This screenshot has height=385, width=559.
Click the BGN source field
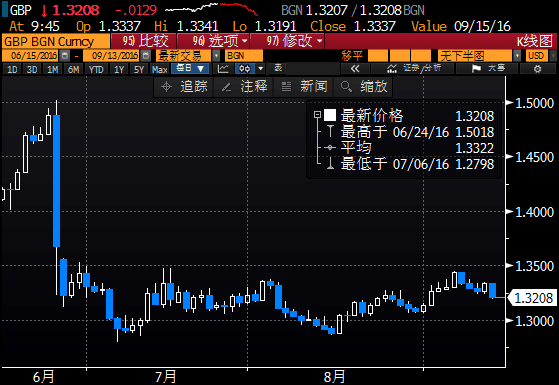(243, 56)
